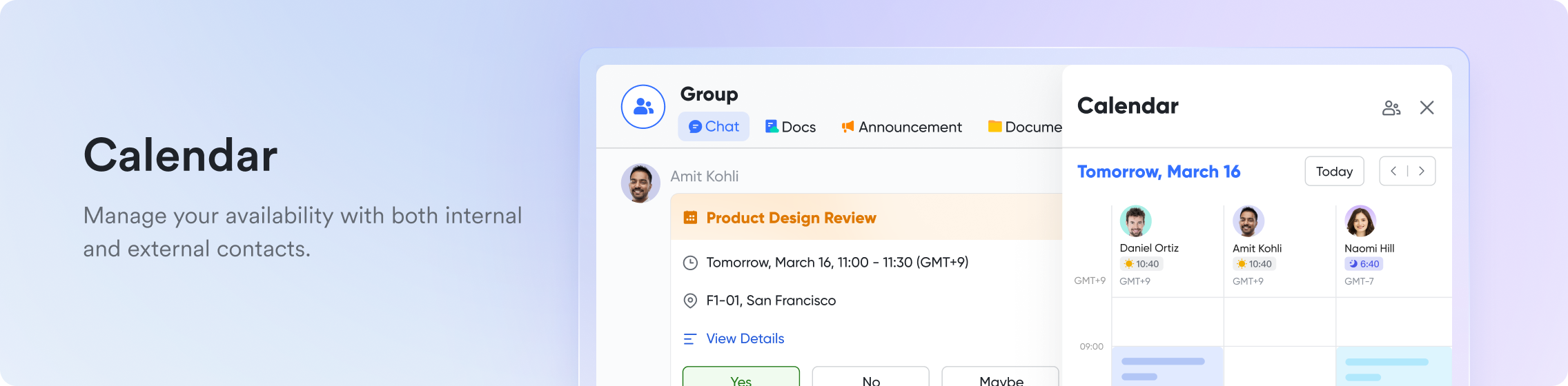Screen dimensions: 1568x386
Task: Close the Calendar panel
Action: tap(1427, 108)
